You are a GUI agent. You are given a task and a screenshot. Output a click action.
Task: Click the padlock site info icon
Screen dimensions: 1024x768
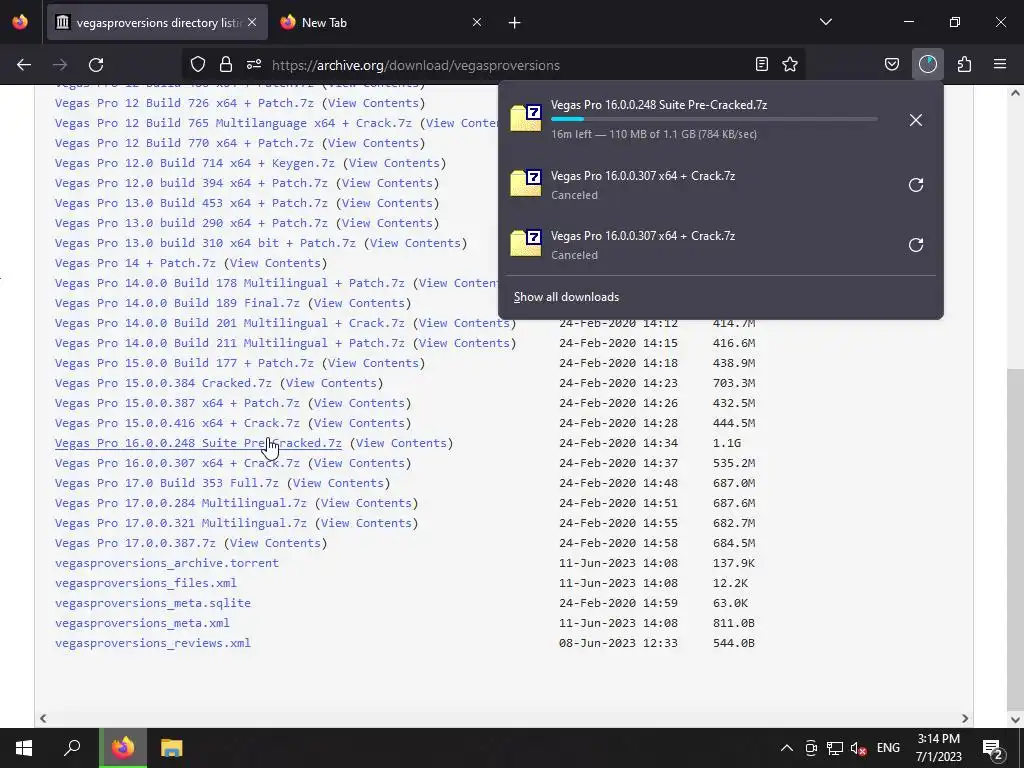click(226, 65)
